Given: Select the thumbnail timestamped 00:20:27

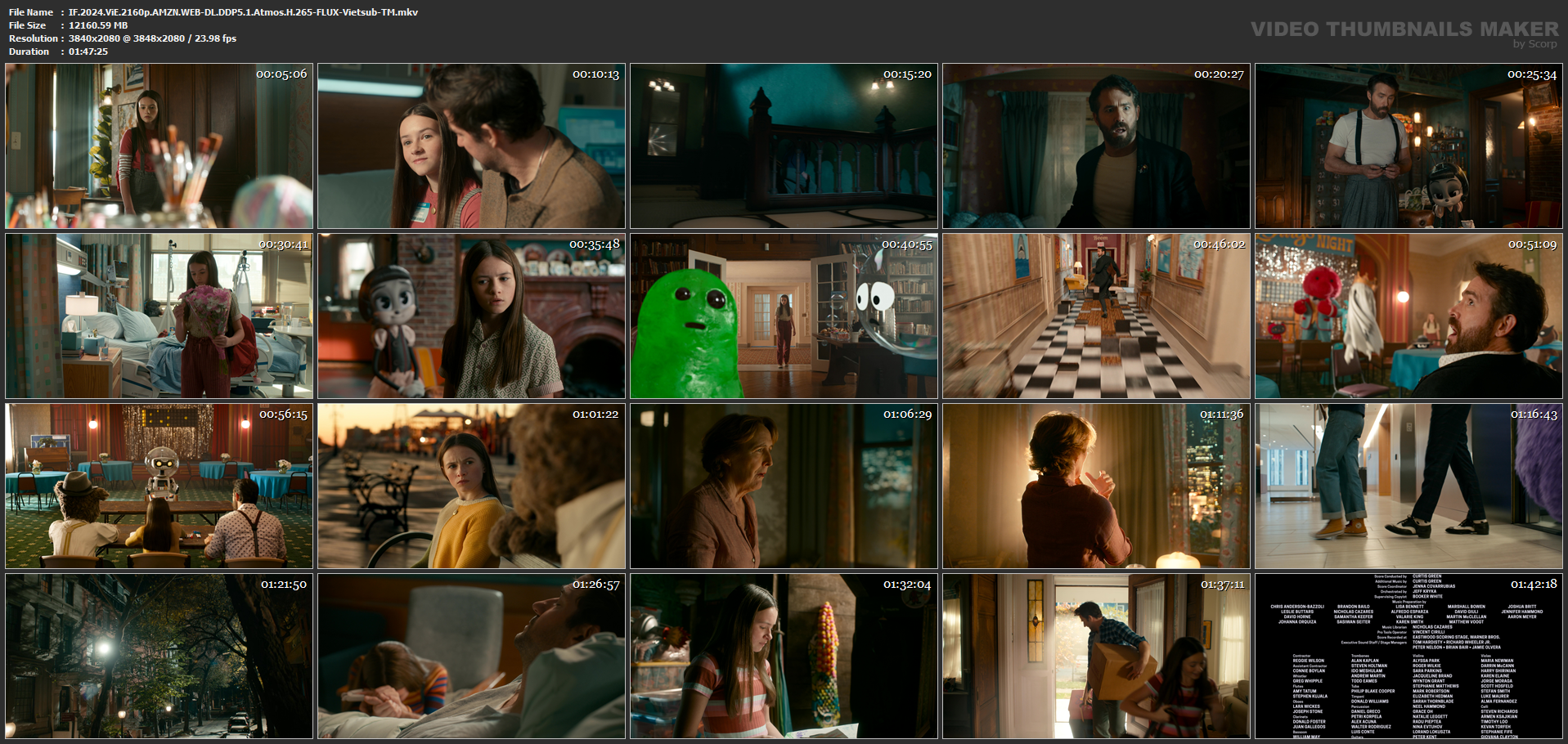Looking at the screenshot, I should (x=1097, y=146).
